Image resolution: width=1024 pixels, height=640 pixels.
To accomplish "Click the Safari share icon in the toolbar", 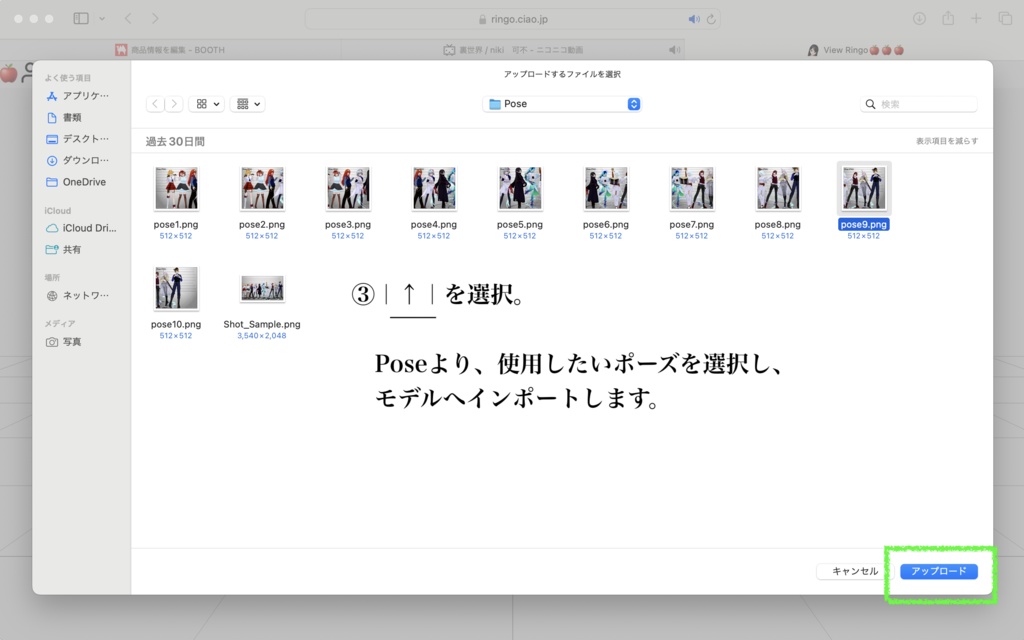I will (948, 18).
